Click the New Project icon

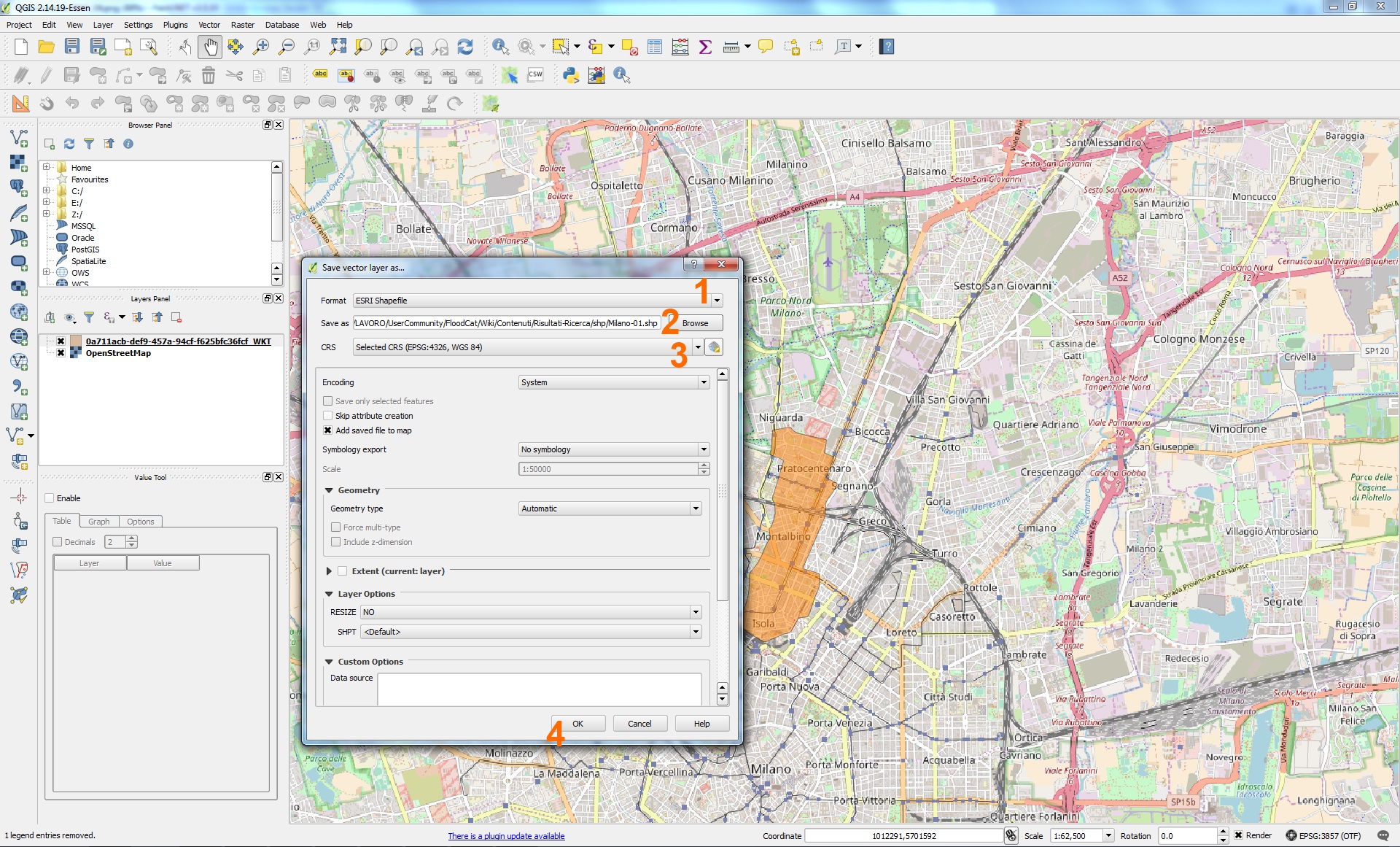[21, 47]
